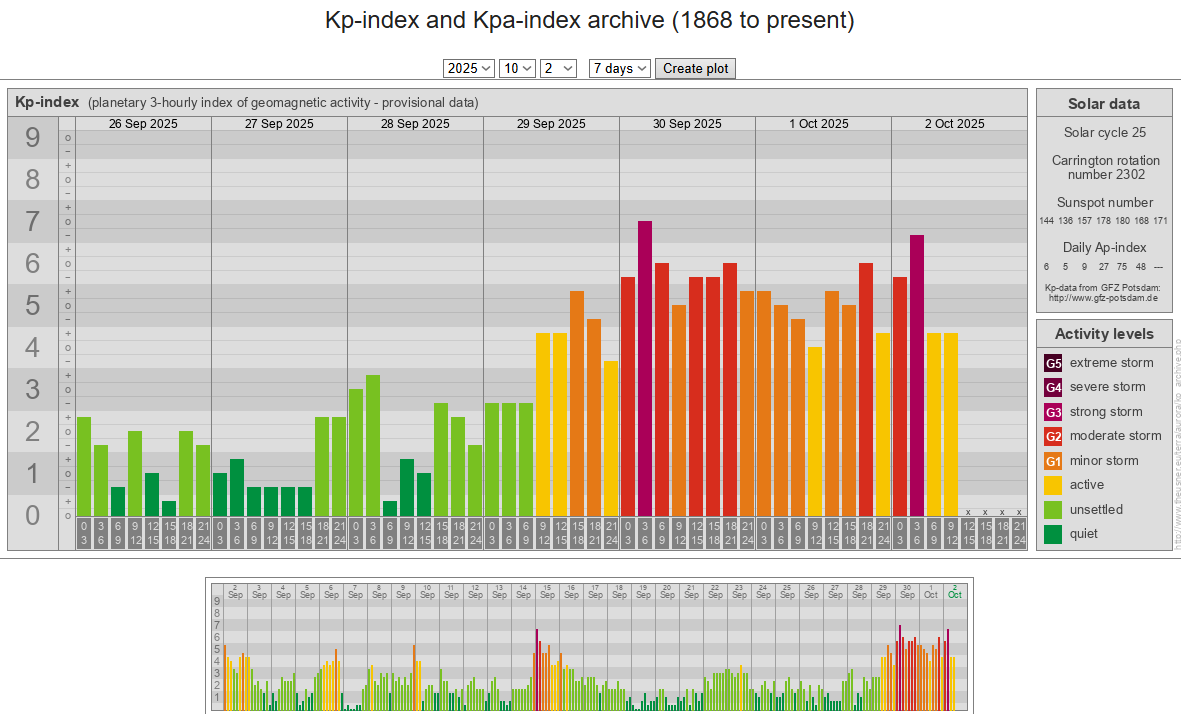The width and height of the screenshot is (1181, 714).
Task: Open the year dropdown showing 2025
Action: pos(469,68)
